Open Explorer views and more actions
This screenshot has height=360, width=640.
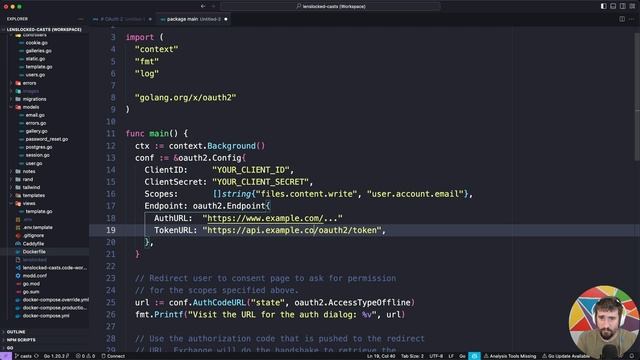click(x=80, y=19)
